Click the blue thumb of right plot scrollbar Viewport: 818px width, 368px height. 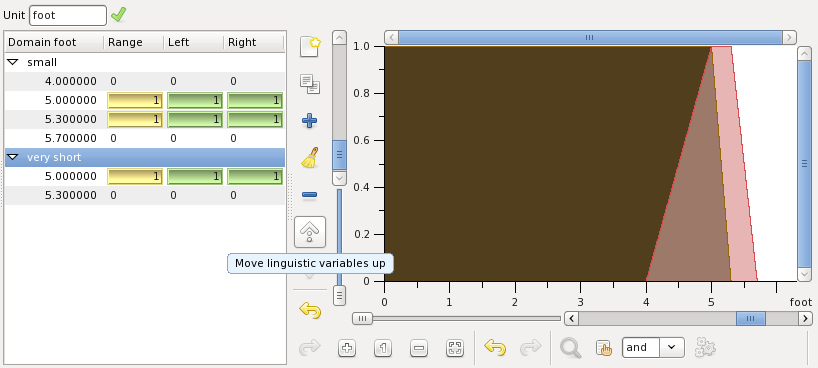click(804, 164)
